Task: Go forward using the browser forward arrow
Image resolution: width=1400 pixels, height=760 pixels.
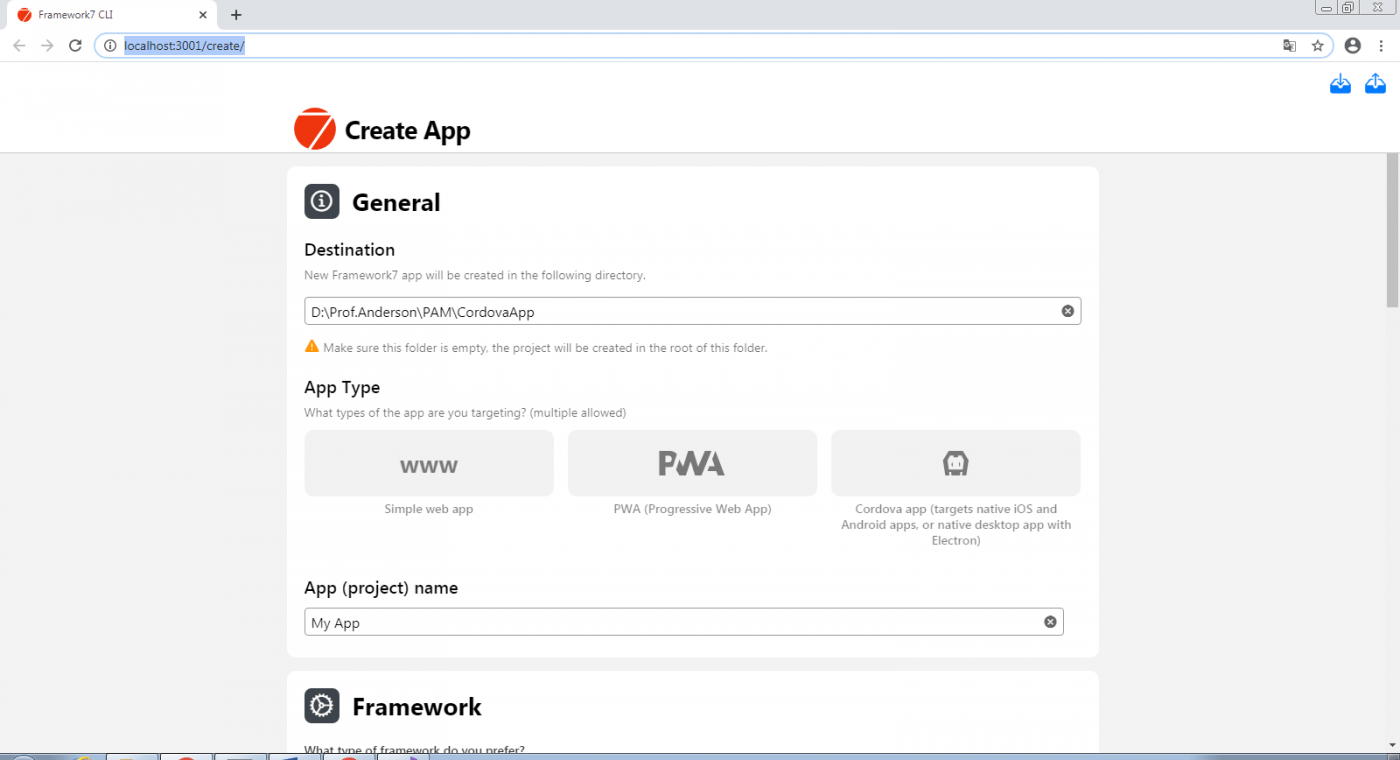Action: click(x=47, y=45)
